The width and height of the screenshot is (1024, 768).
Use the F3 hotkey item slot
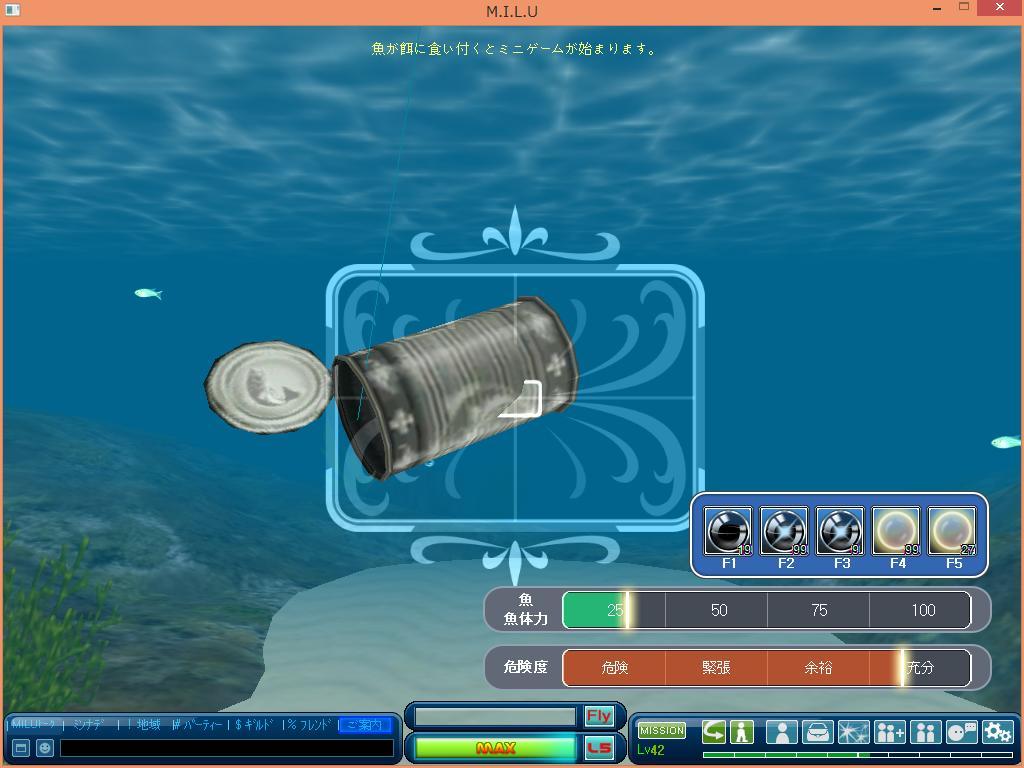click(840, 530)
